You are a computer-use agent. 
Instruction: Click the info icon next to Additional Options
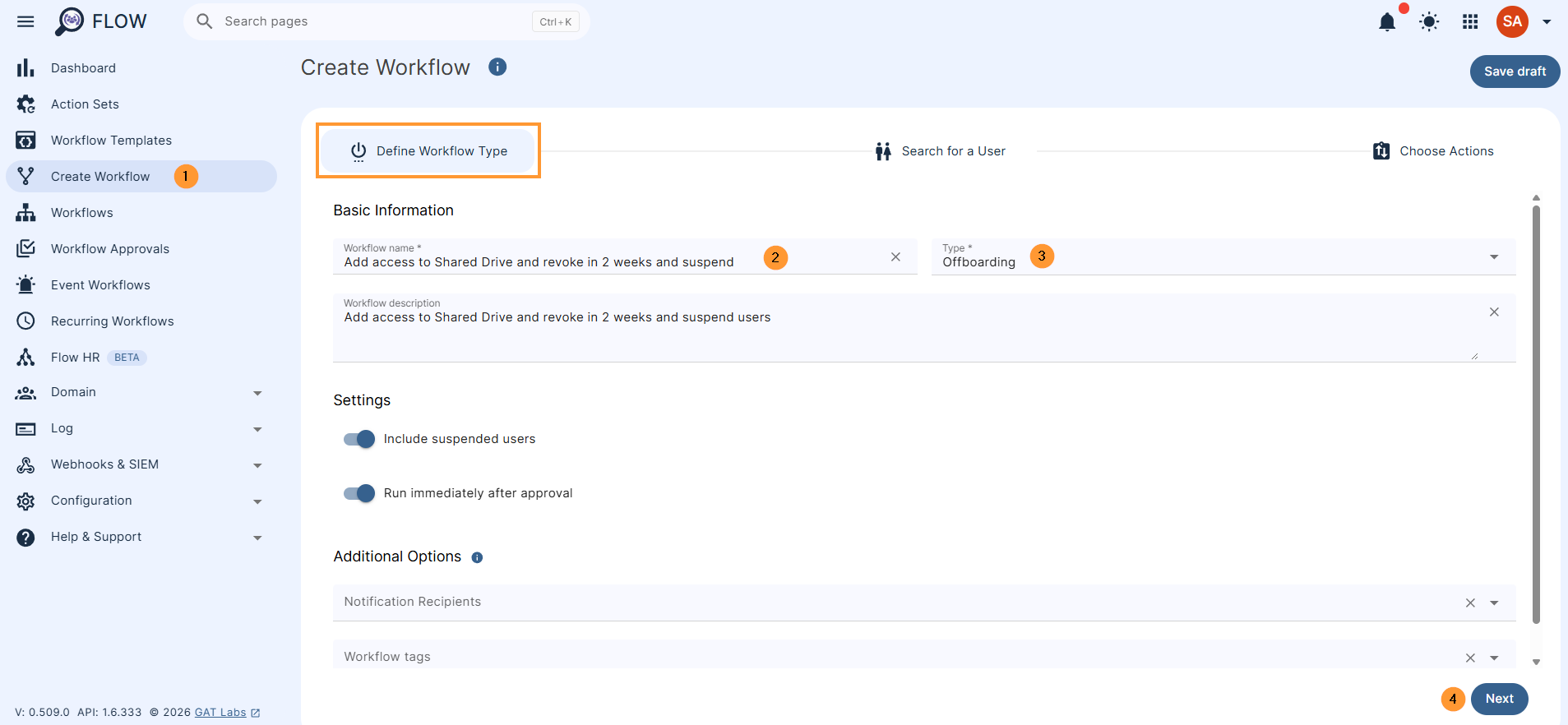coord(477,557)
